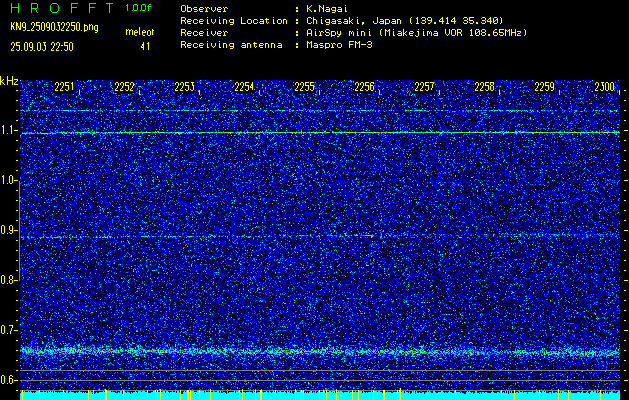The width and height of the screenshot is (629, 400).
Task: Click the 0.9 kHz axis label
Action: (x=7, y=230)
